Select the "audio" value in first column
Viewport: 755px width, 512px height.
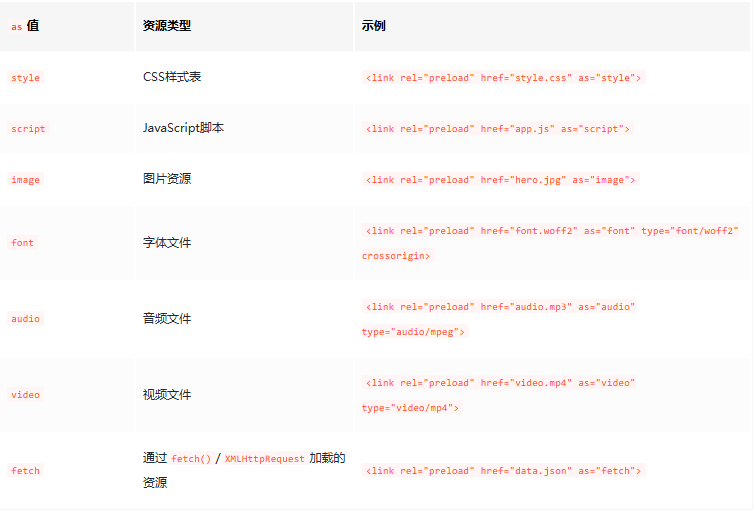(26, 319)
